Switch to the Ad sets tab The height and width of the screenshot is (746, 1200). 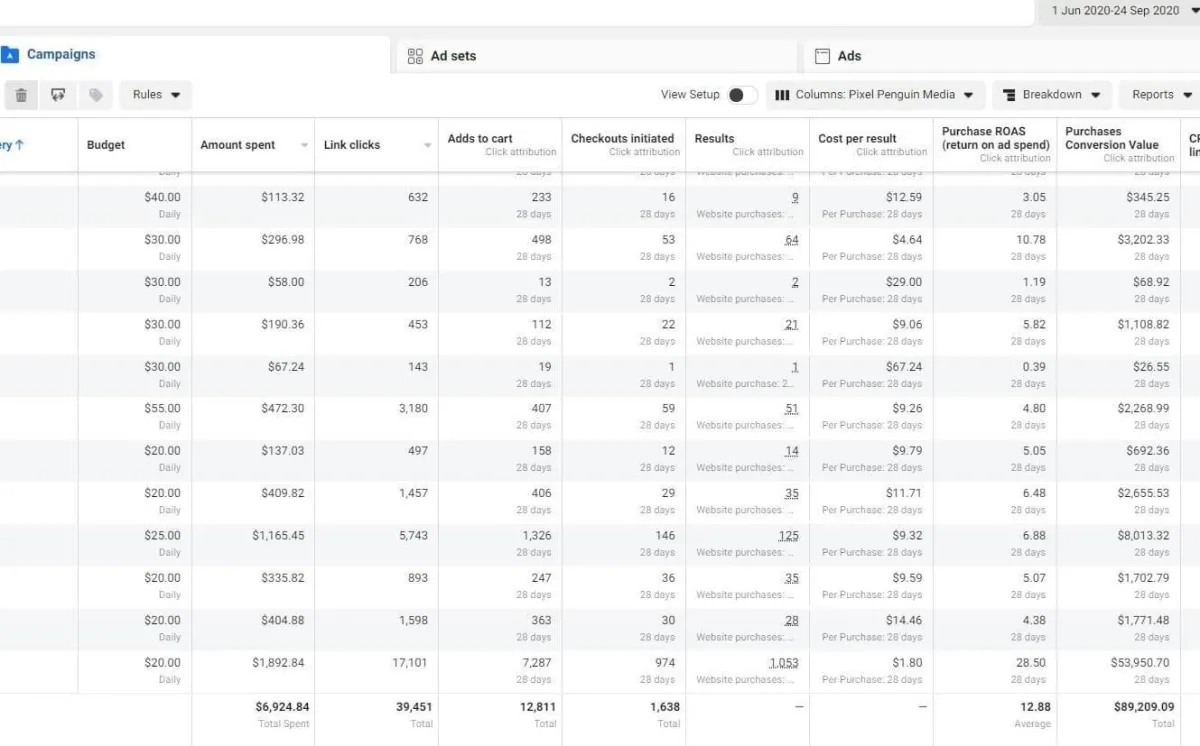click(453, 57)
